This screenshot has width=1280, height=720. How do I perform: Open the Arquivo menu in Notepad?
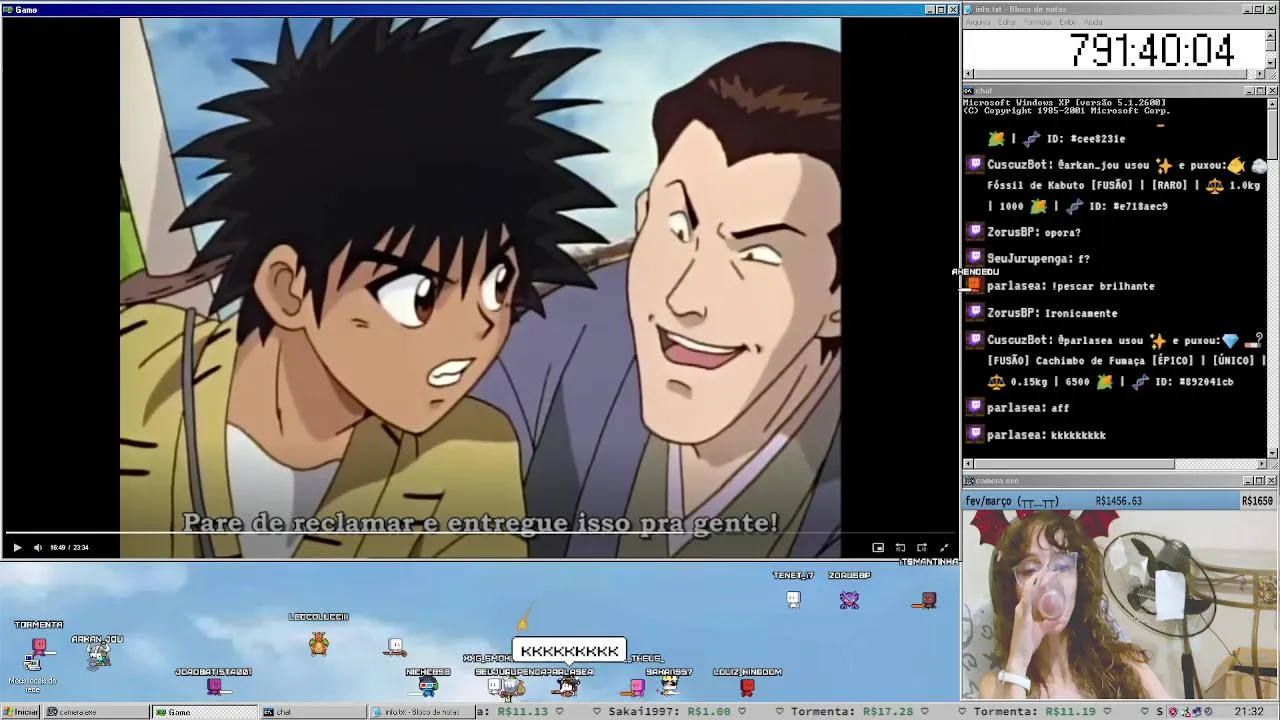(978, 22)
